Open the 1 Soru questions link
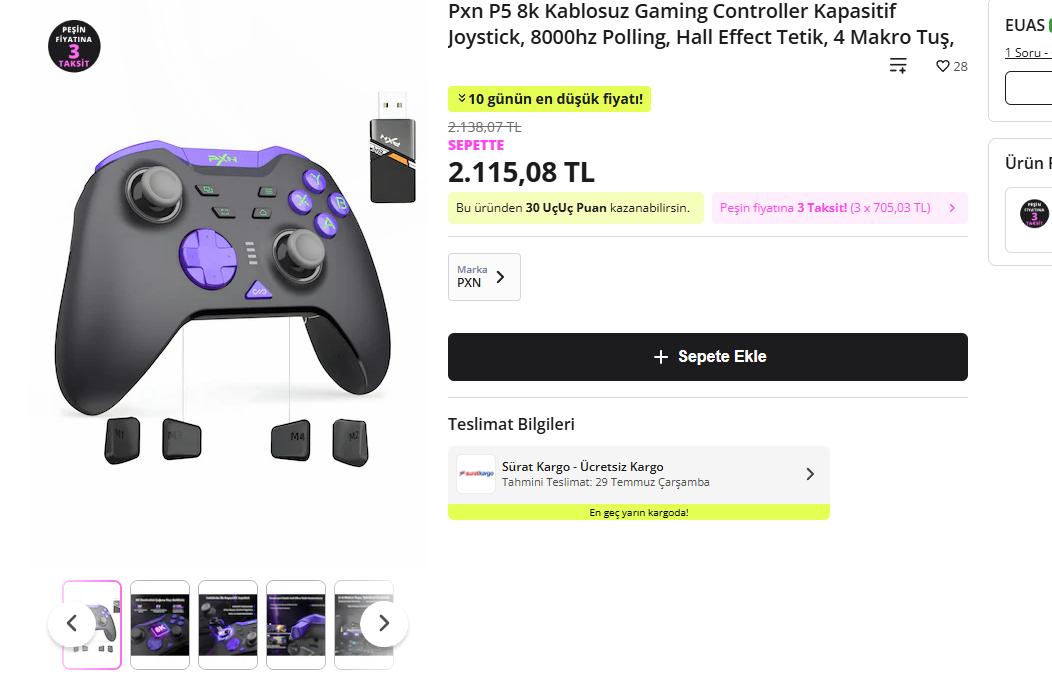Screen dimensions: 1052x686 click(1026, 52)
